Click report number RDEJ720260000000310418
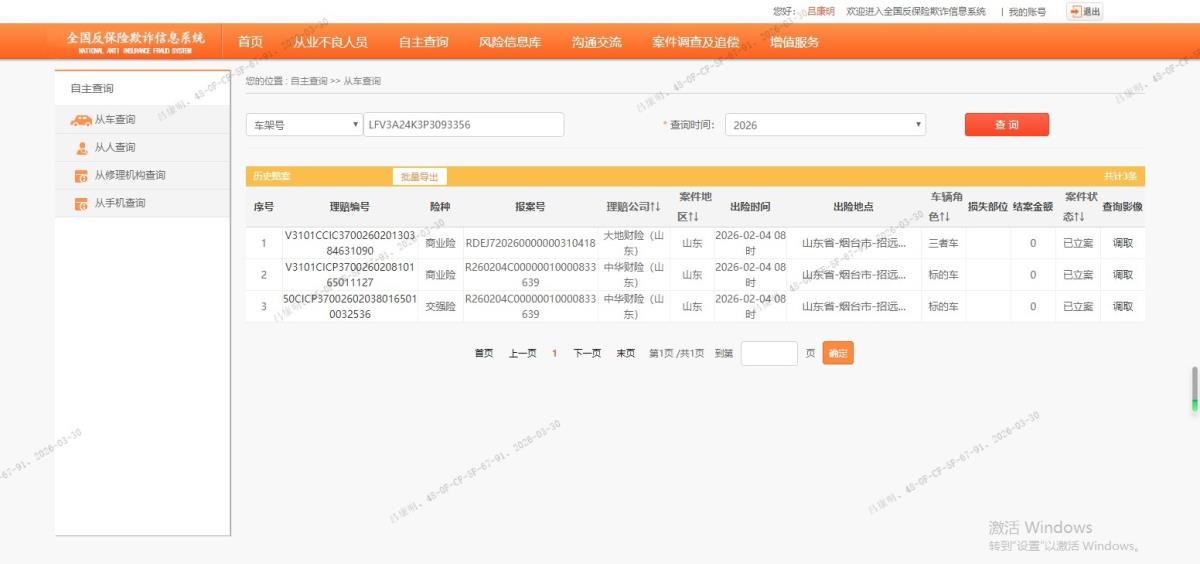 530,243
